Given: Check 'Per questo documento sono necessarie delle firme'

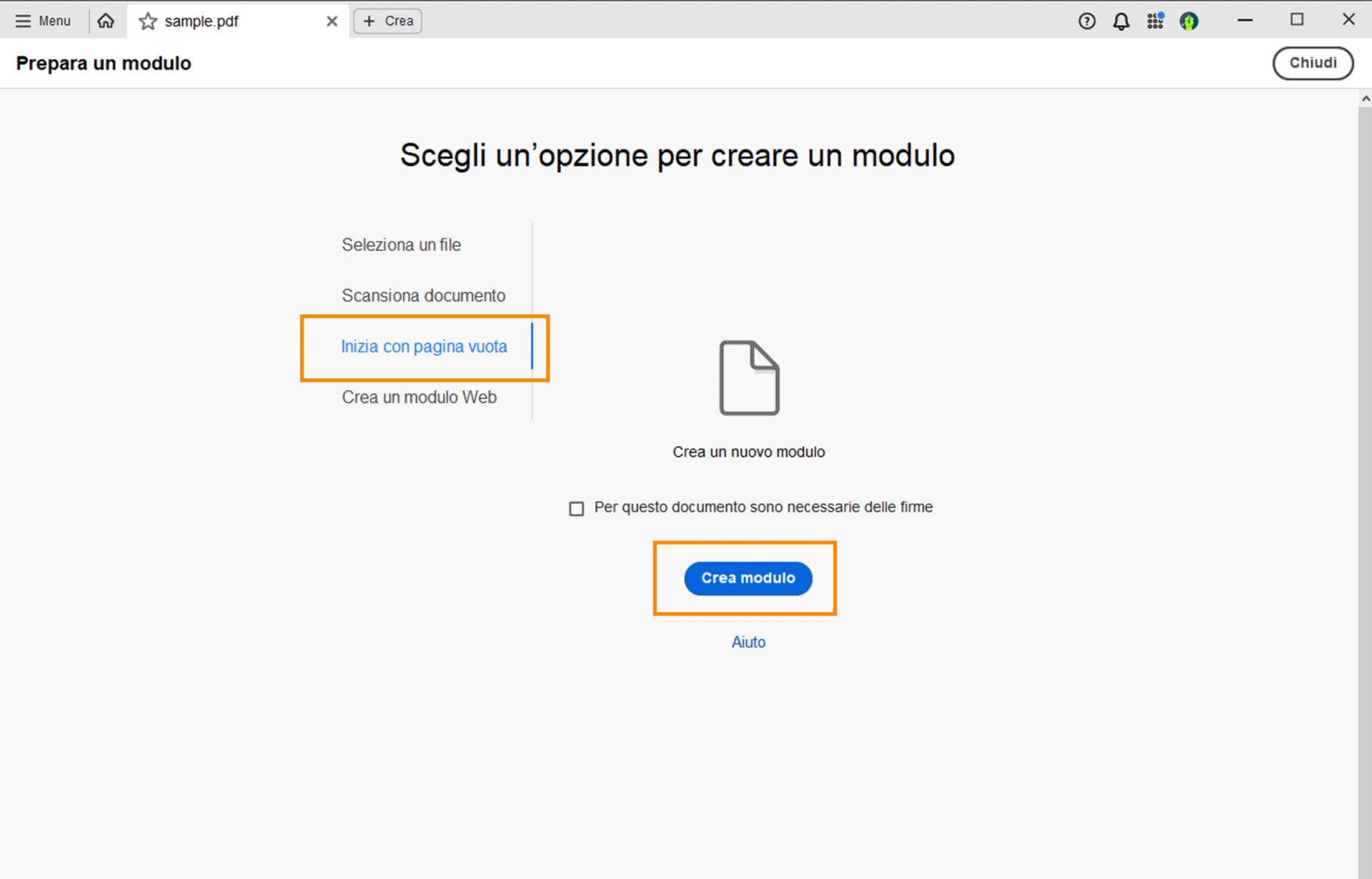Looking at the screenshot, I should pyautogui.click(x=576, y=508).
